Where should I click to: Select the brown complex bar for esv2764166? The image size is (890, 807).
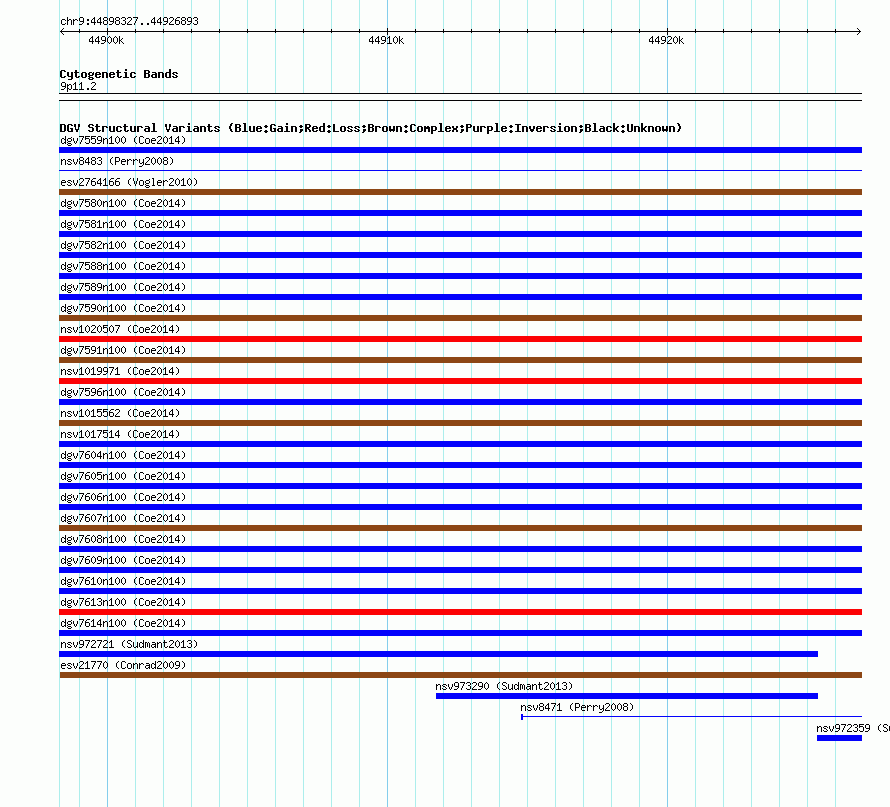pos(460,192)
